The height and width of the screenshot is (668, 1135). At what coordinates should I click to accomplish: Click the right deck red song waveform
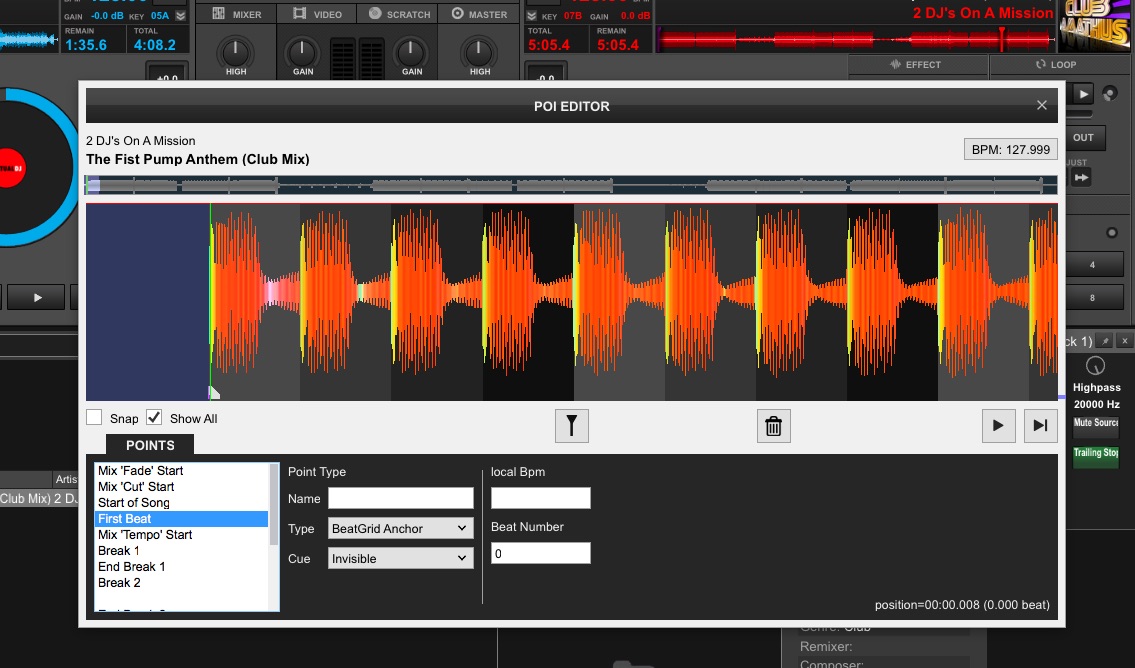(856, 39)
